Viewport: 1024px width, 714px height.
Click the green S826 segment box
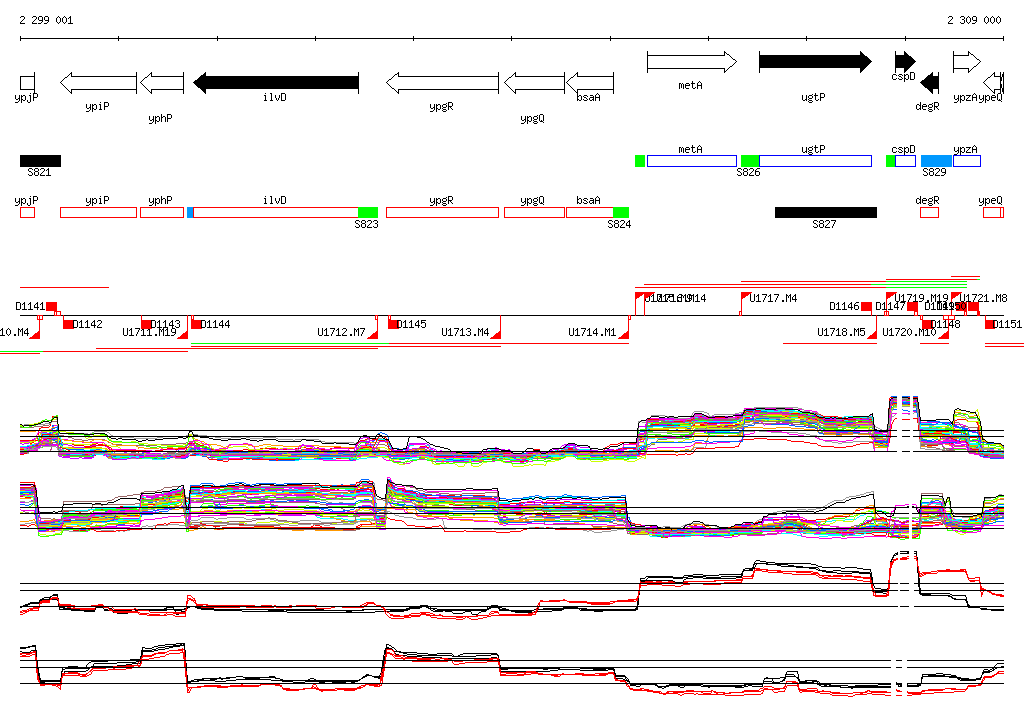tap(750, 161)
